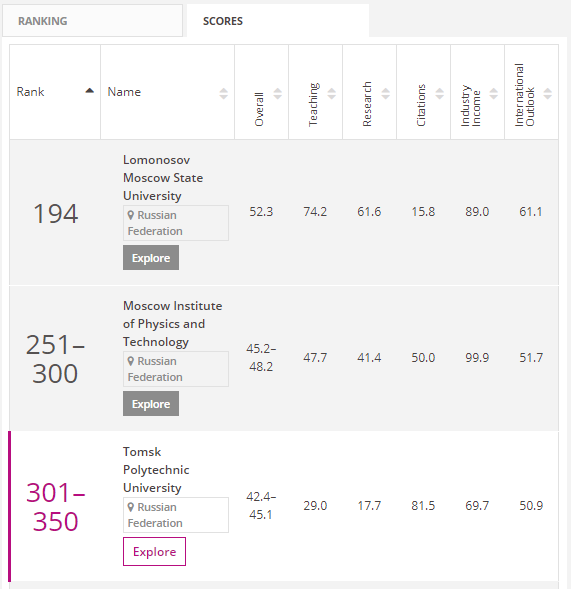Switch to the RANKING tab
571x589 pixels.
click(92, 21)
